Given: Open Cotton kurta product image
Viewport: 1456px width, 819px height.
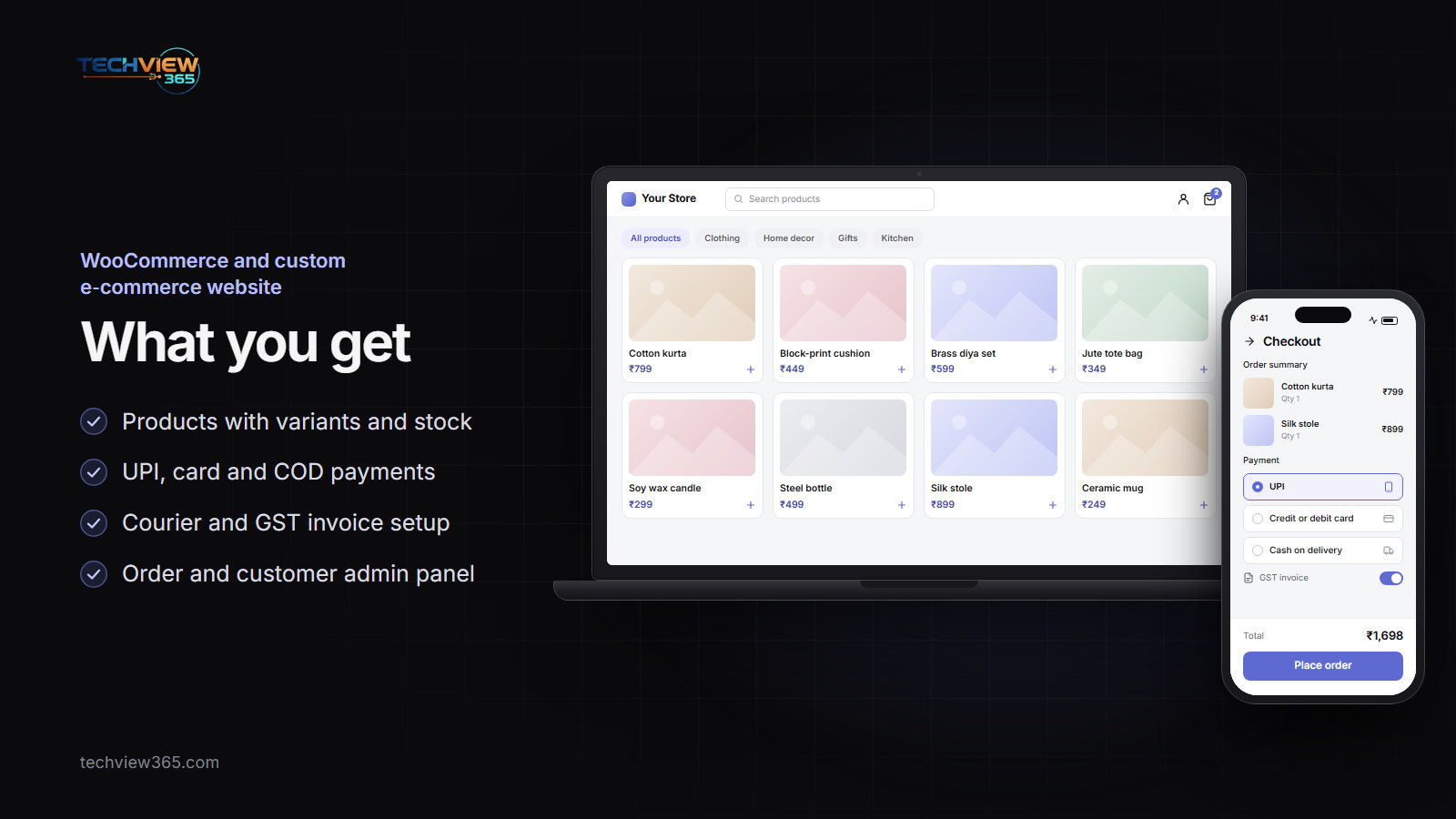Looking at the screenshot, I should point(692,303).
